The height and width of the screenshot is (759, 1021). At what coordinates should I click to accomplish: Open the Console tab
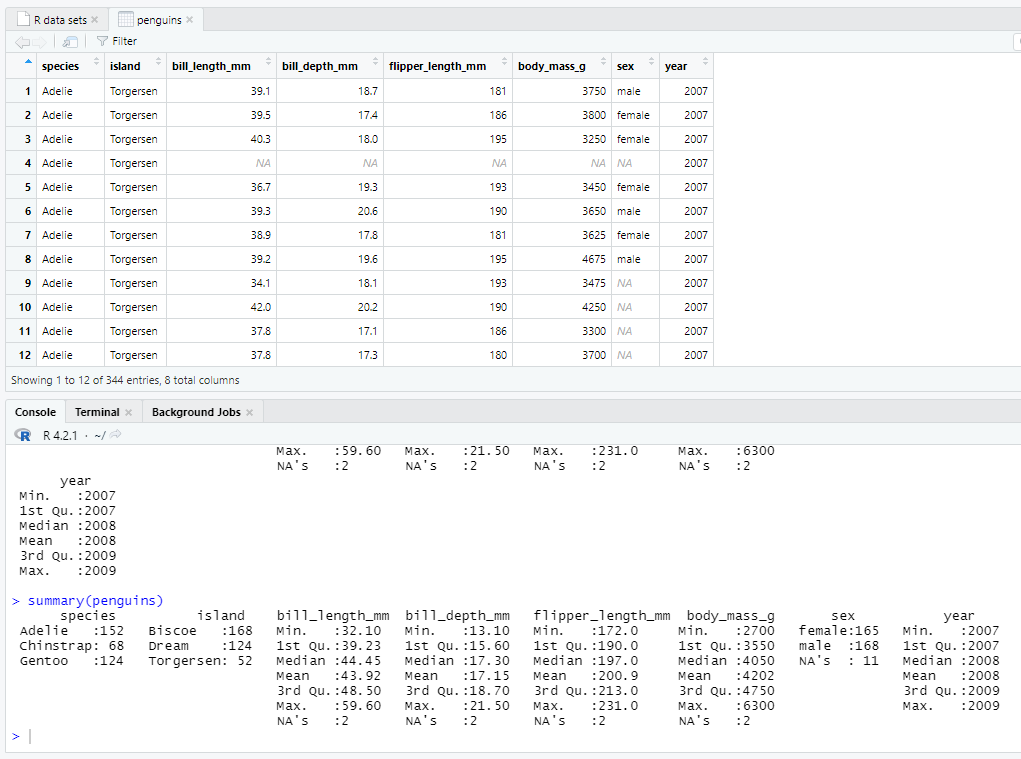click(35, 412)
